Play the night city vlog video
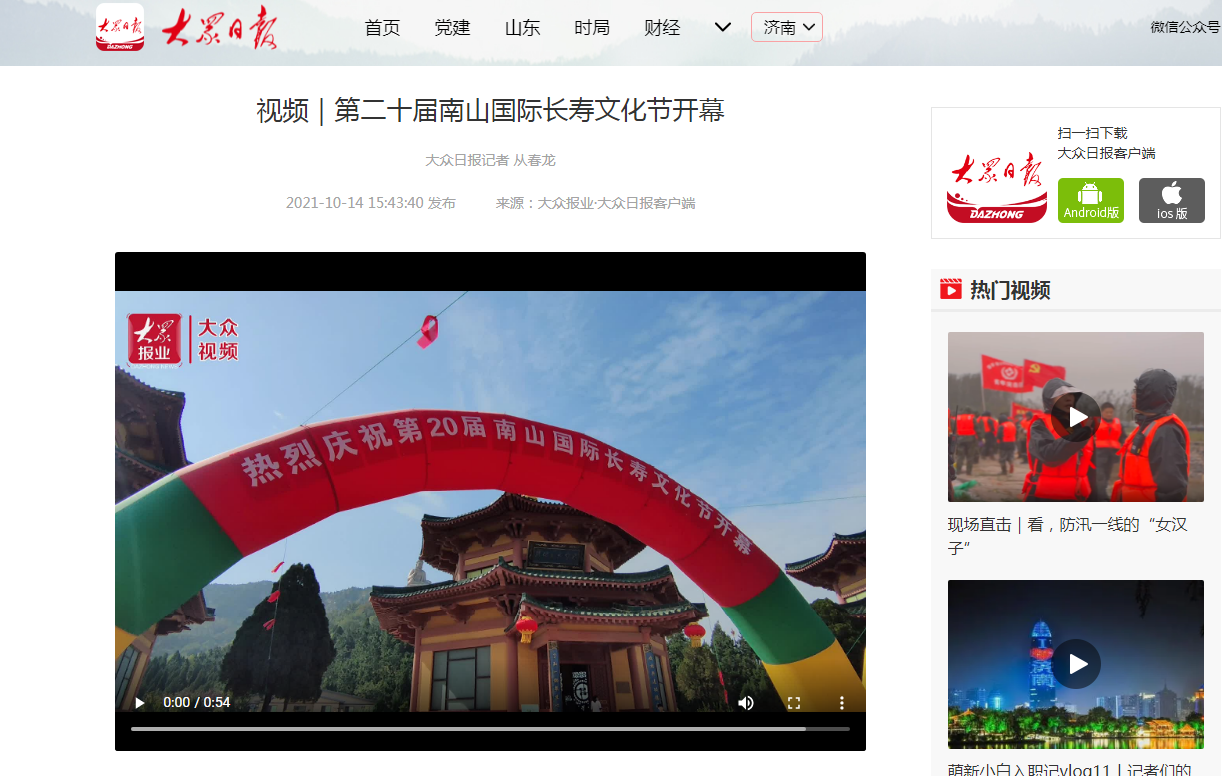 (x=1076, y=664)
